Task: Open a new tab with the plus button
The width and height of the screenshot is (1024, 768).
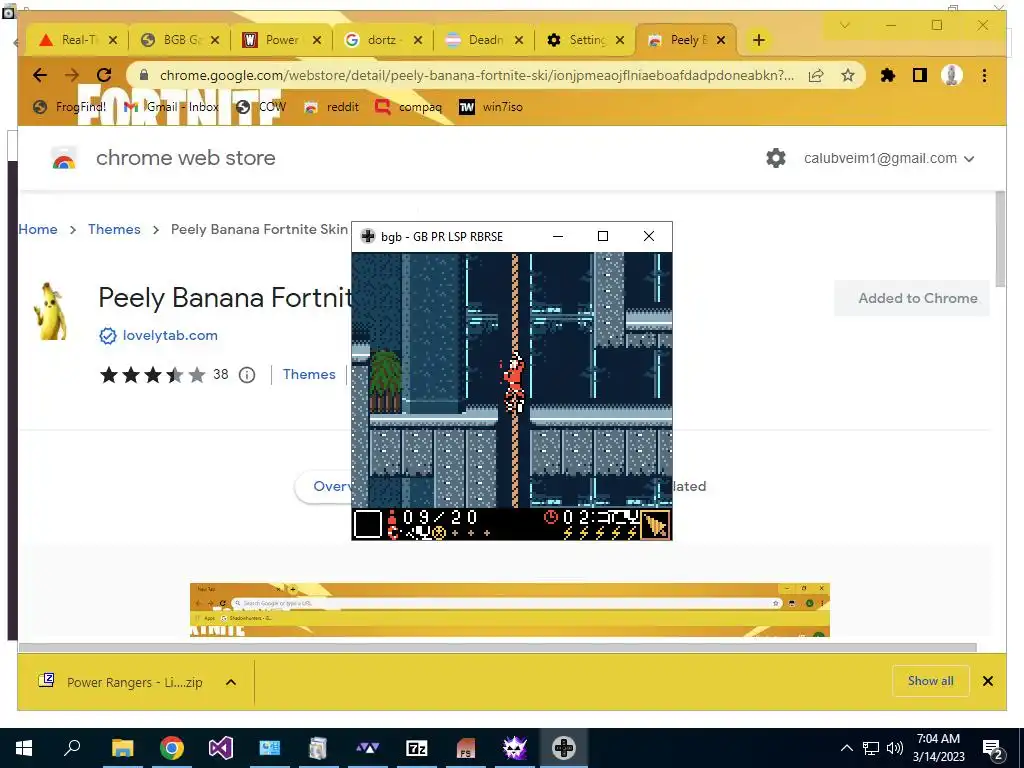Action: (758, 40)
